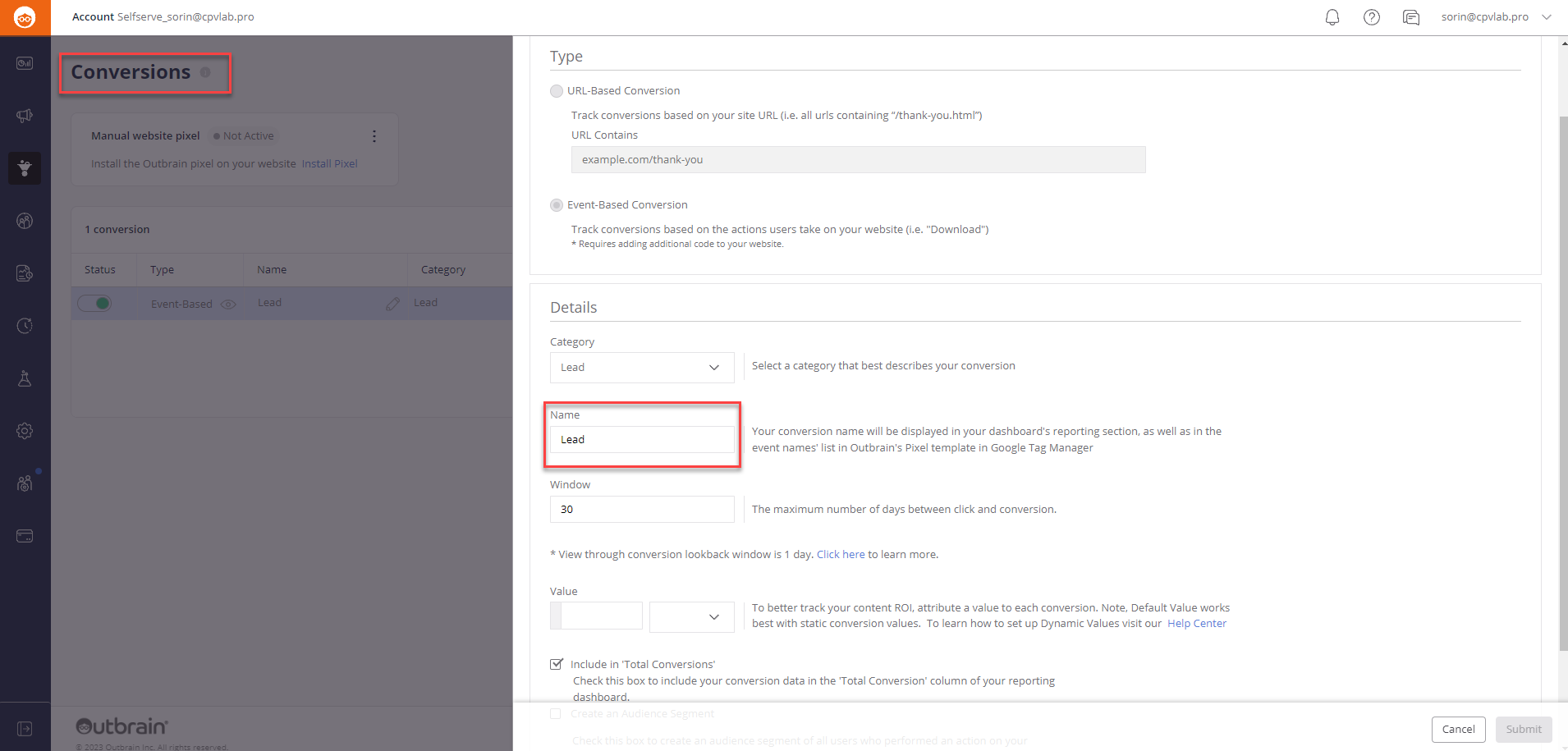Click the credit card billing icon in sidebar

[25, 536]
